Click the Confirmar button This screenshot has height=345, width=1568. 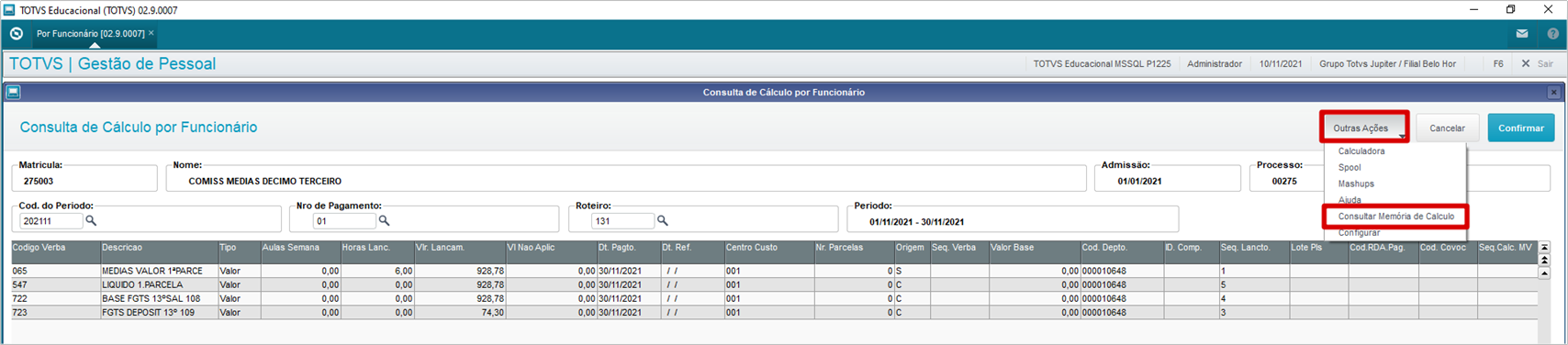click(1520, 128)
